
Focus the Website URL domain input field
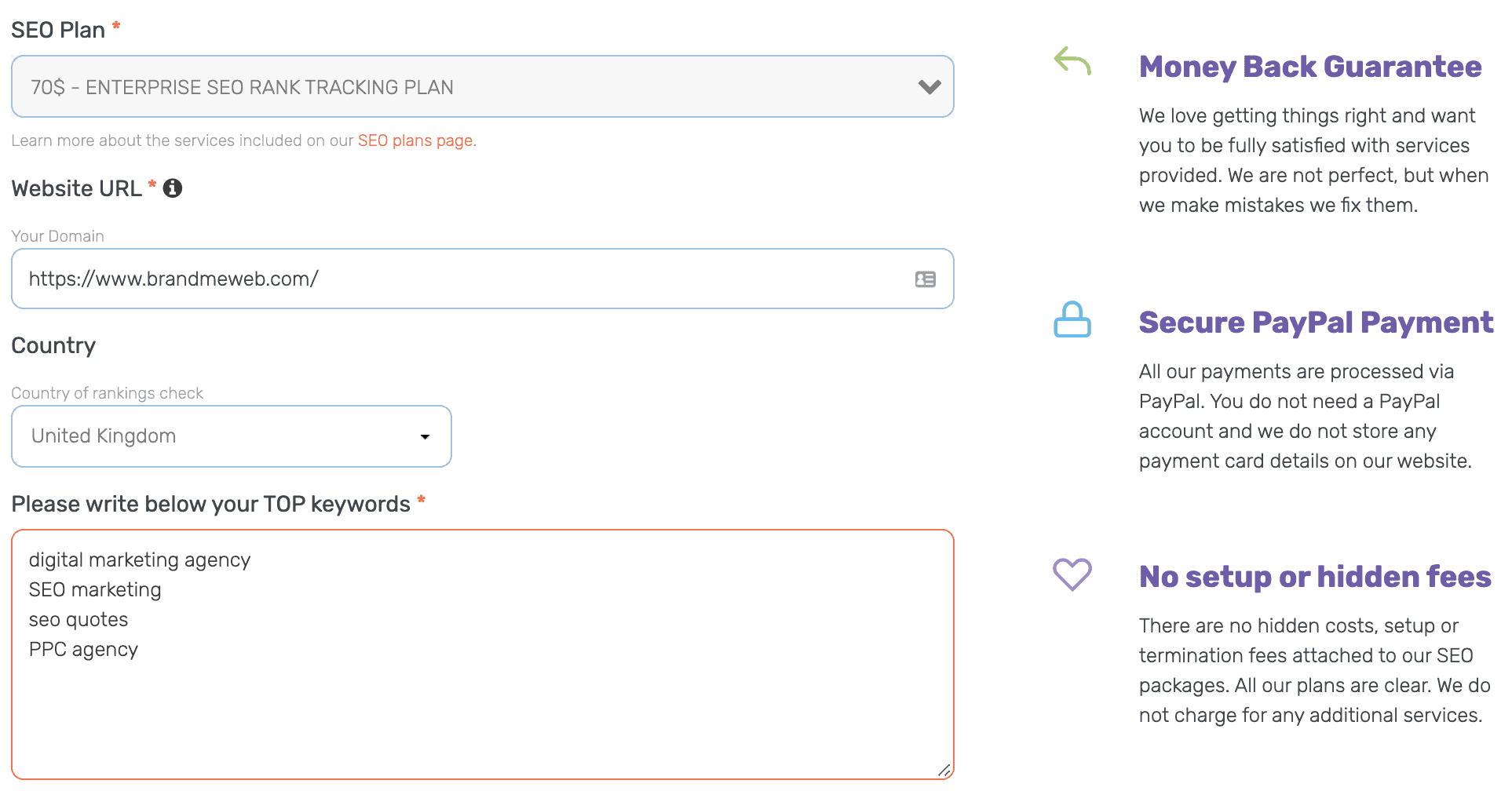point(463,279)
